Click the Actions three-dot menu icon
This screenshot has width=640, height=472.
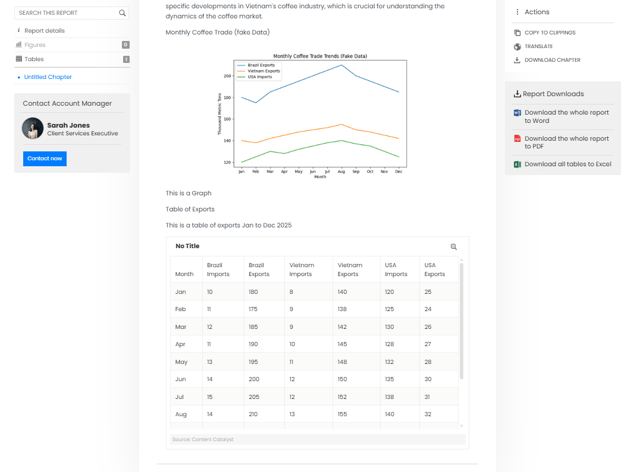point(517,12)
